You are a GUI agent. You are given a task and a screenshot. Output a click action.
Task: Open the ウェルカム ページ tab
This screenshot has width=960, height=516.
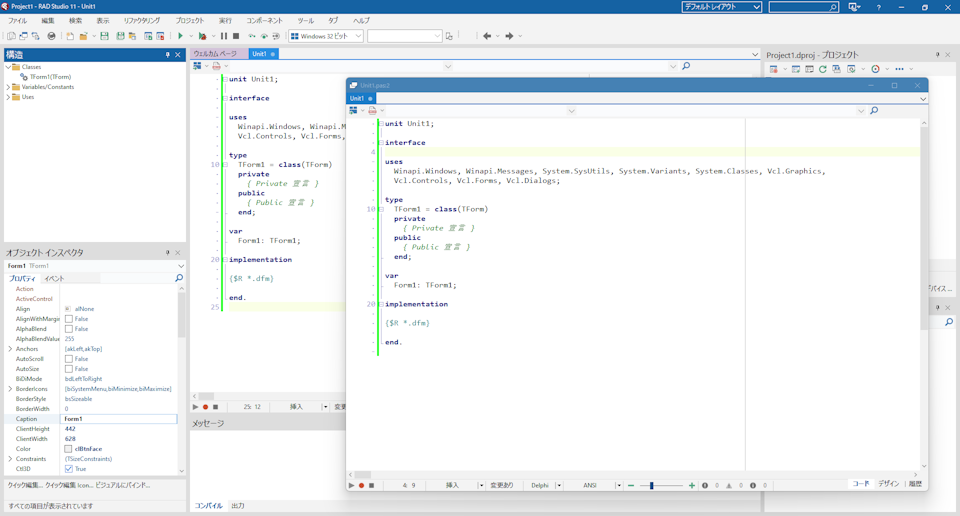tap(216, 54)
